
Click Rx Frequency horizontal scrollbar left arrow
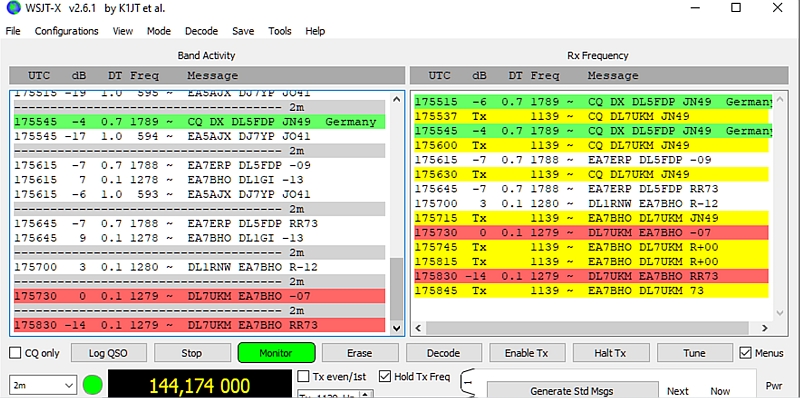click(x=419, y=328)
